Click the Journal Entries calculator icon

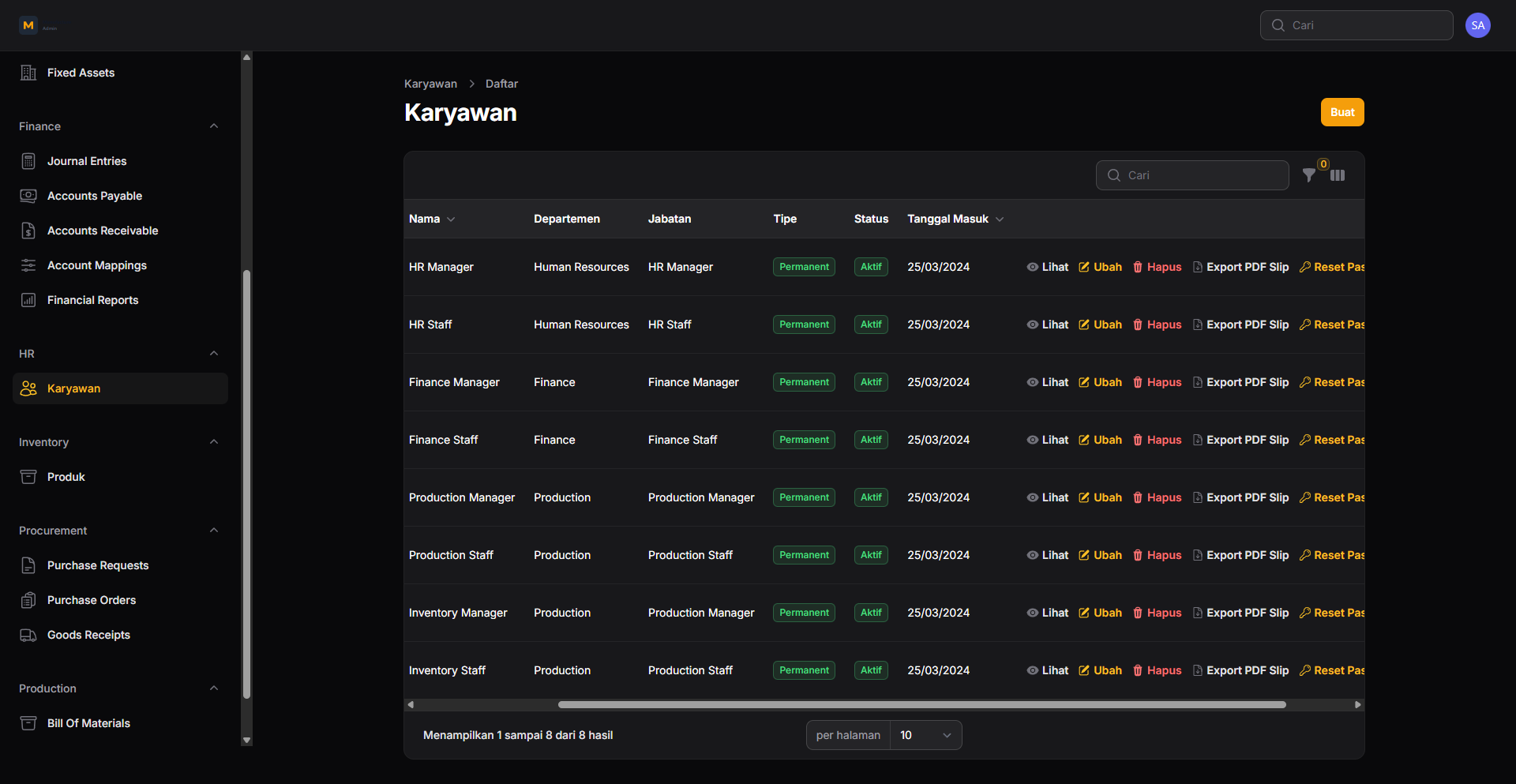[28, 161]
